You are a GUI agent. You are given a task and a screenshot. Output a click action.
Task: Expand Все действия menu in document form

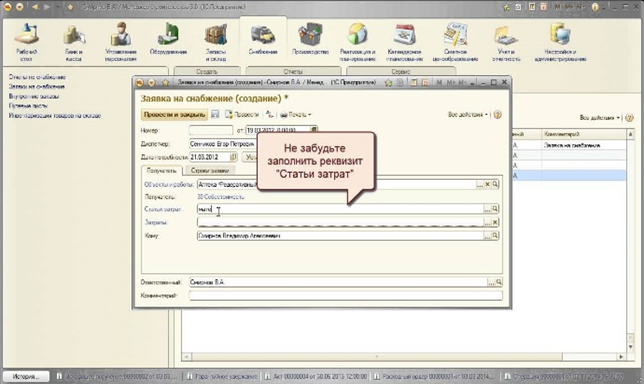pos(468,115)
